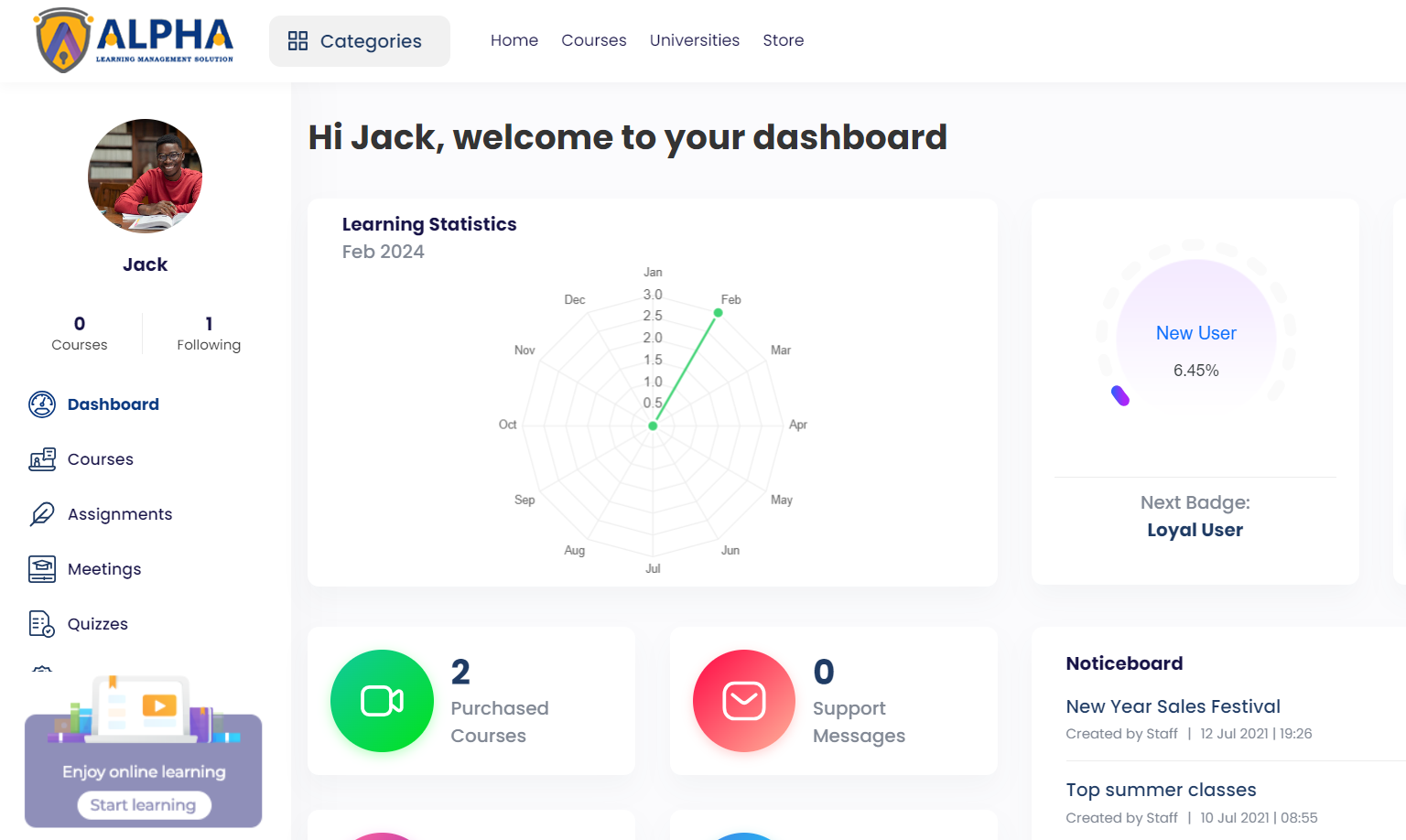
Task: Open the Courses top navigation link
Action: point(593,40)
